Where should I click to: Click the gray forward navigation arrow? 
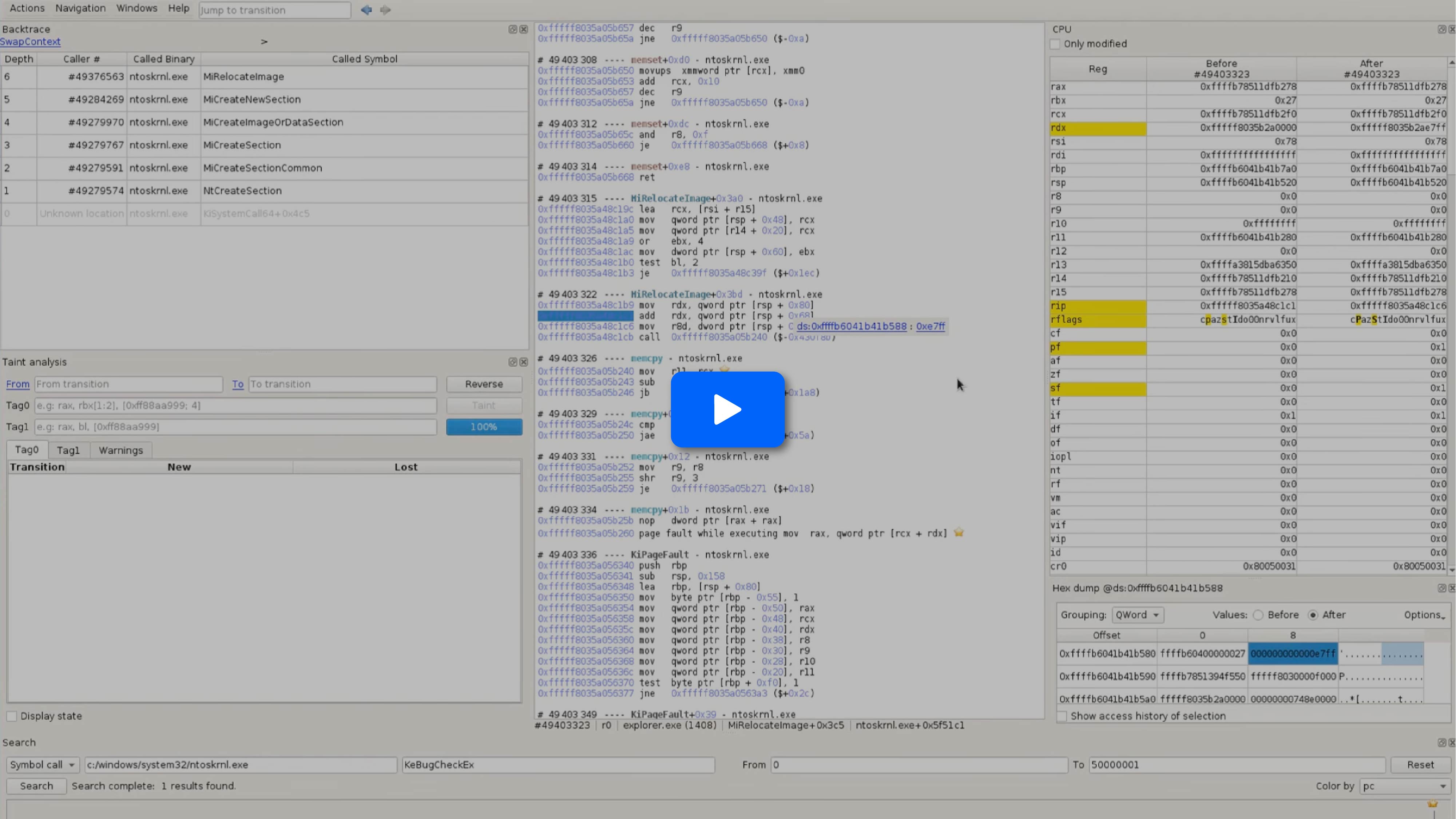click(385, 9)
